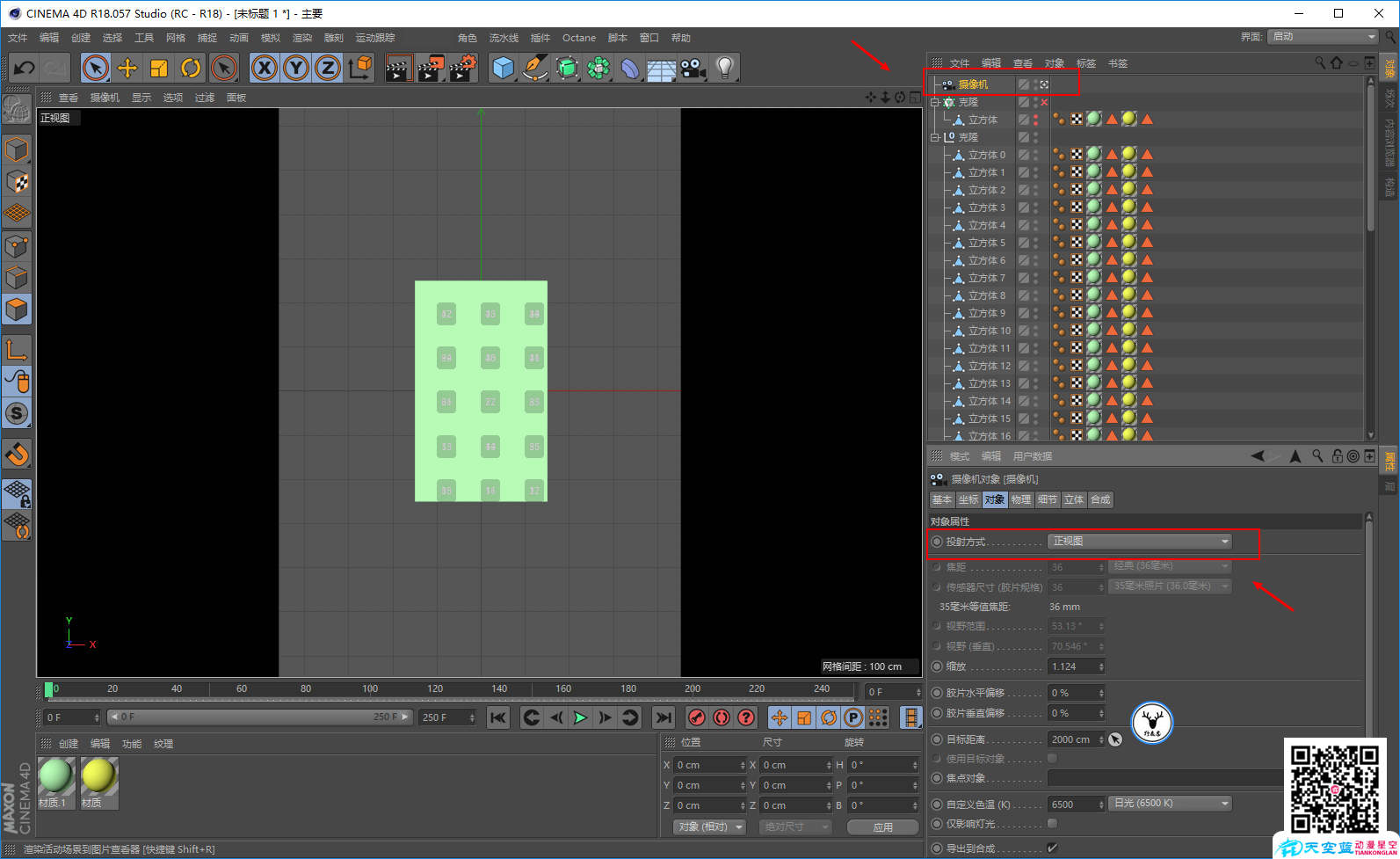
Task: Click the 应用 apply button
Action: pyautogui.click(x=882, y=827)
